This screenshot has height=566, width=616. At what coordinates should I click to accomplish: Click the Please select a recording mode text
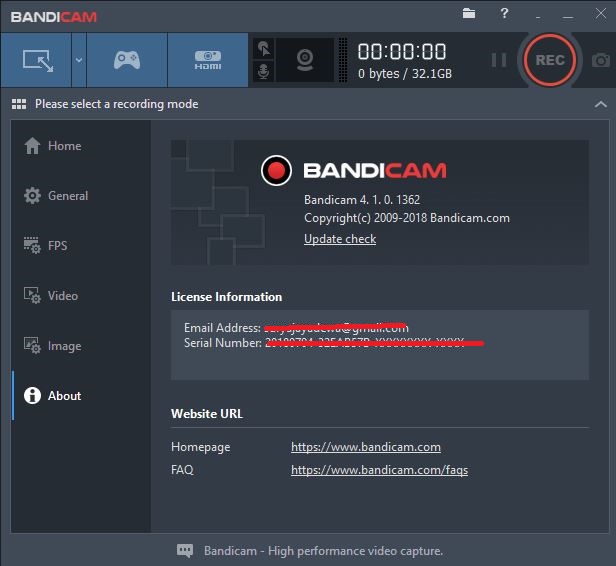click(x=117, y=104)
